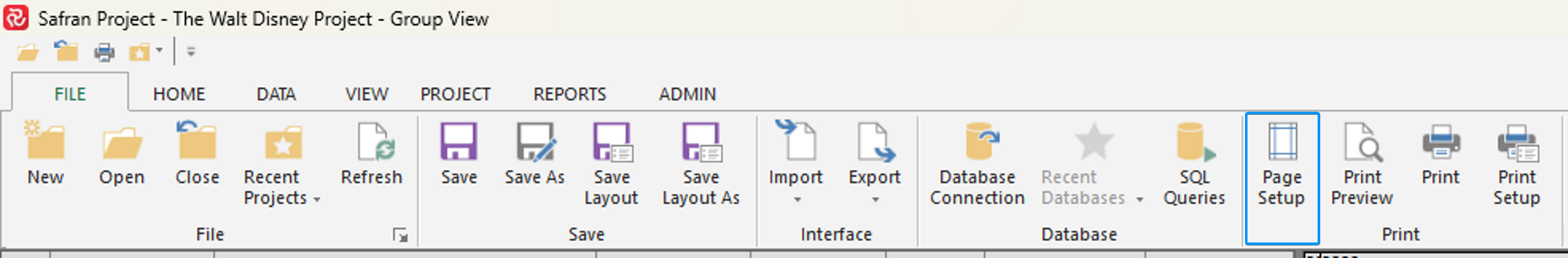
Task: Open the Page Setup tool
Action: pos(1282,178)
